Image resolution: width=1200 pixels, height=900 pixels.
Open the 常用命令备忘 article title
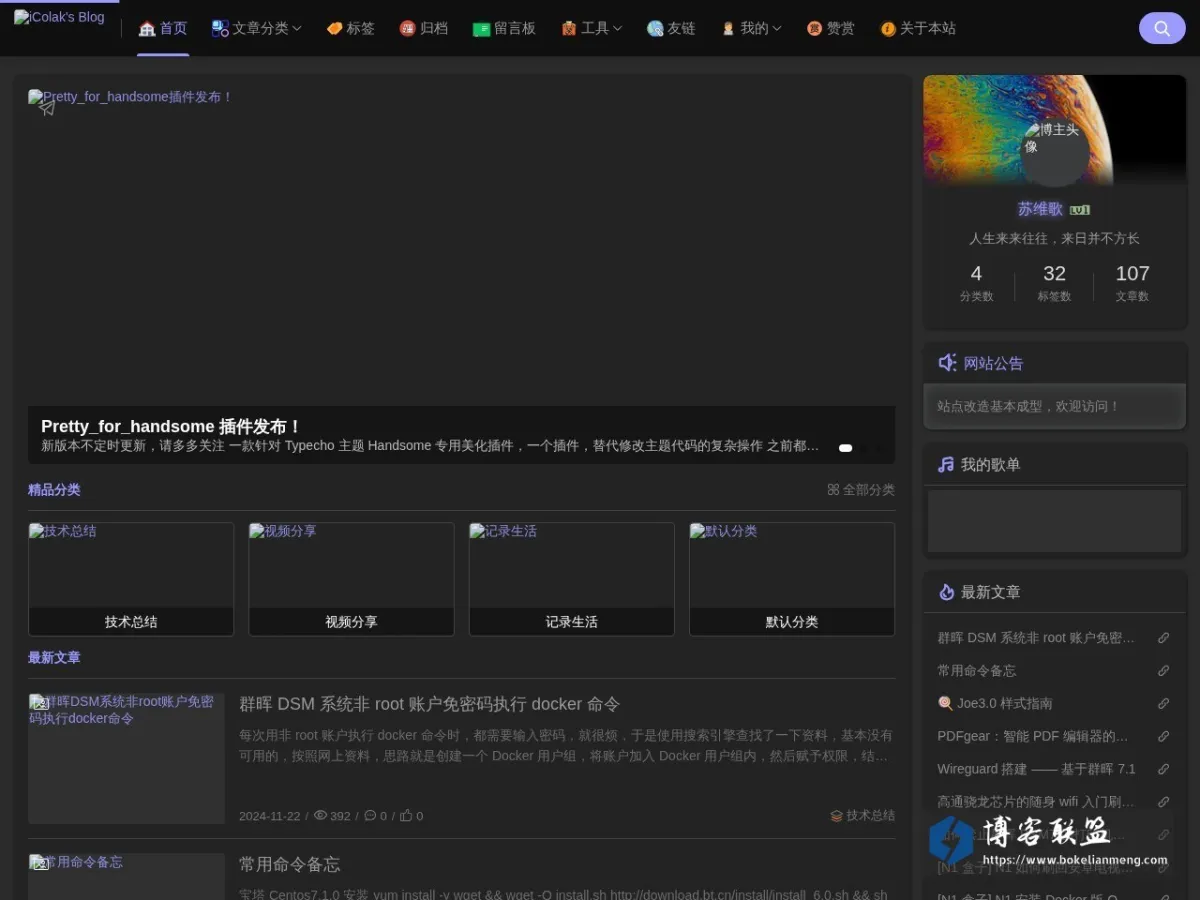click(x=290, y=864)
